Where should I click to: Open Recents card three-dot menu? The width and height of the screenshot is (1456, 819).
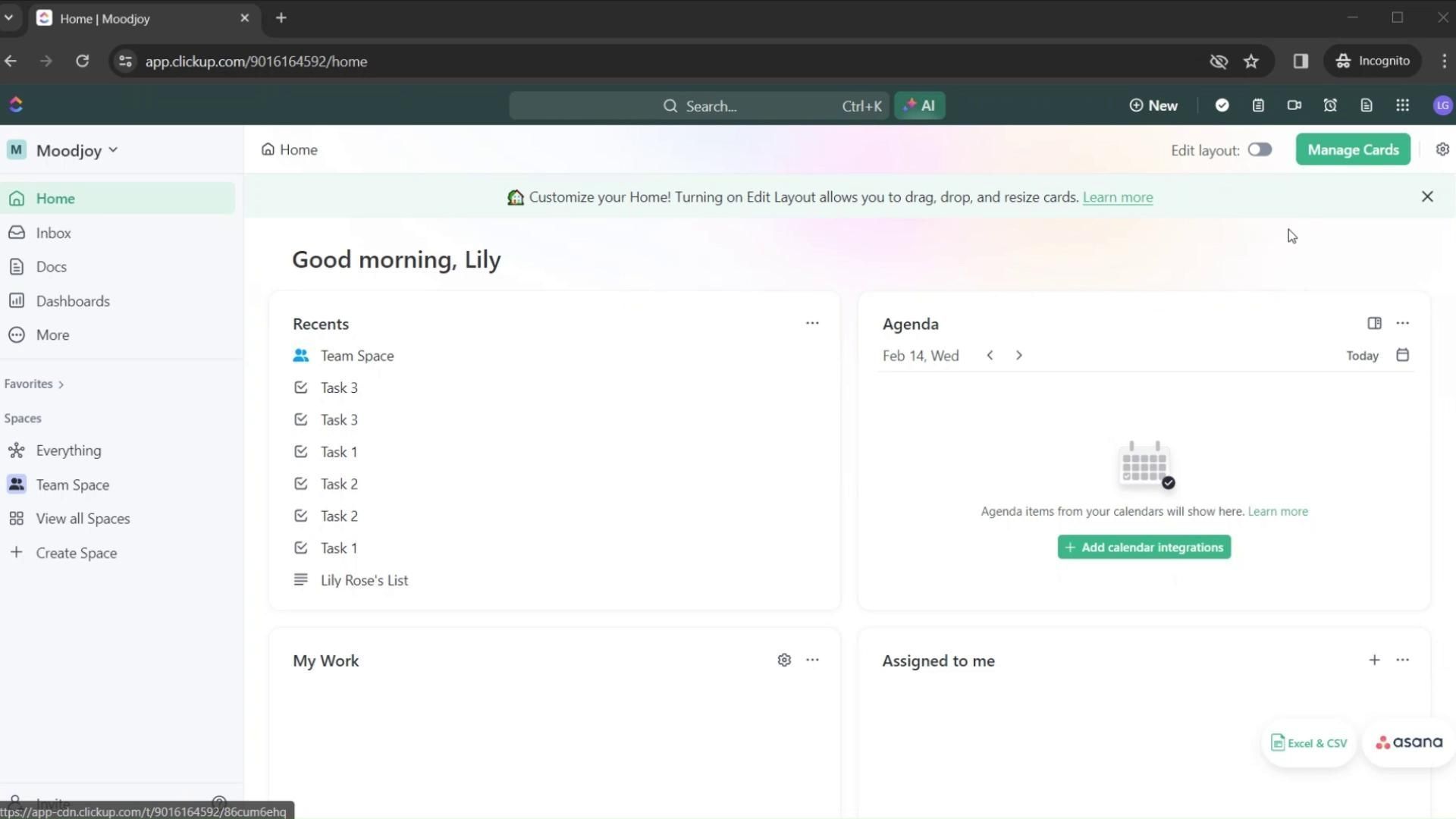pyautogui.click(x=812, y=323)
